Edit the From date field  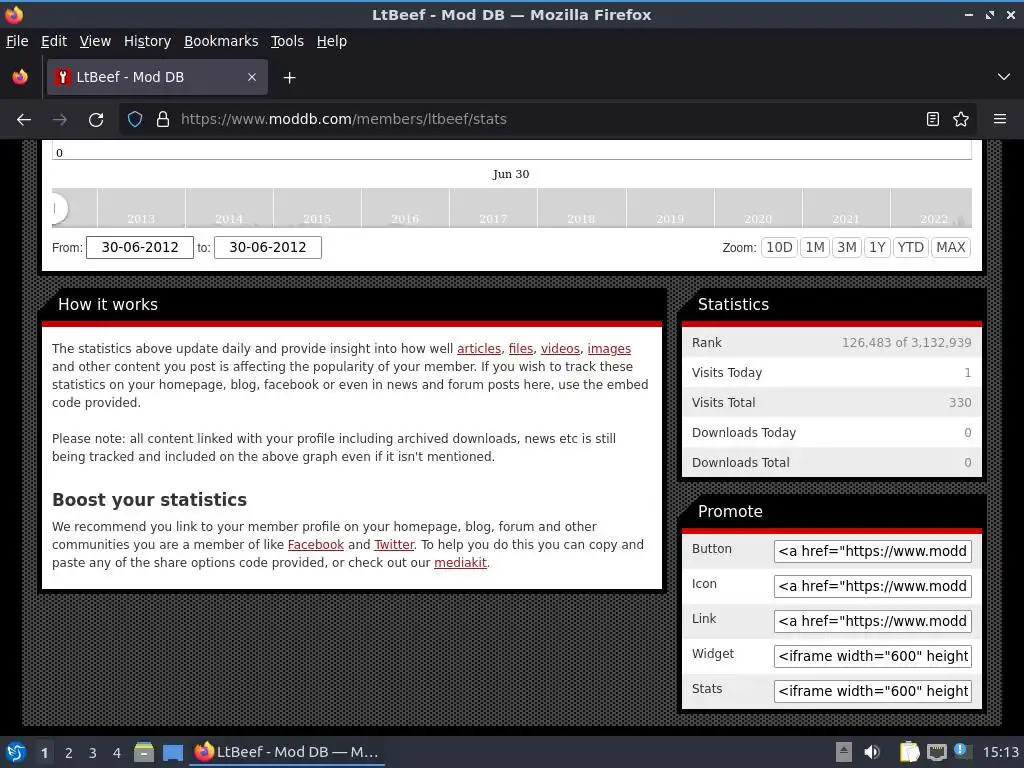[x=140, y=248]
